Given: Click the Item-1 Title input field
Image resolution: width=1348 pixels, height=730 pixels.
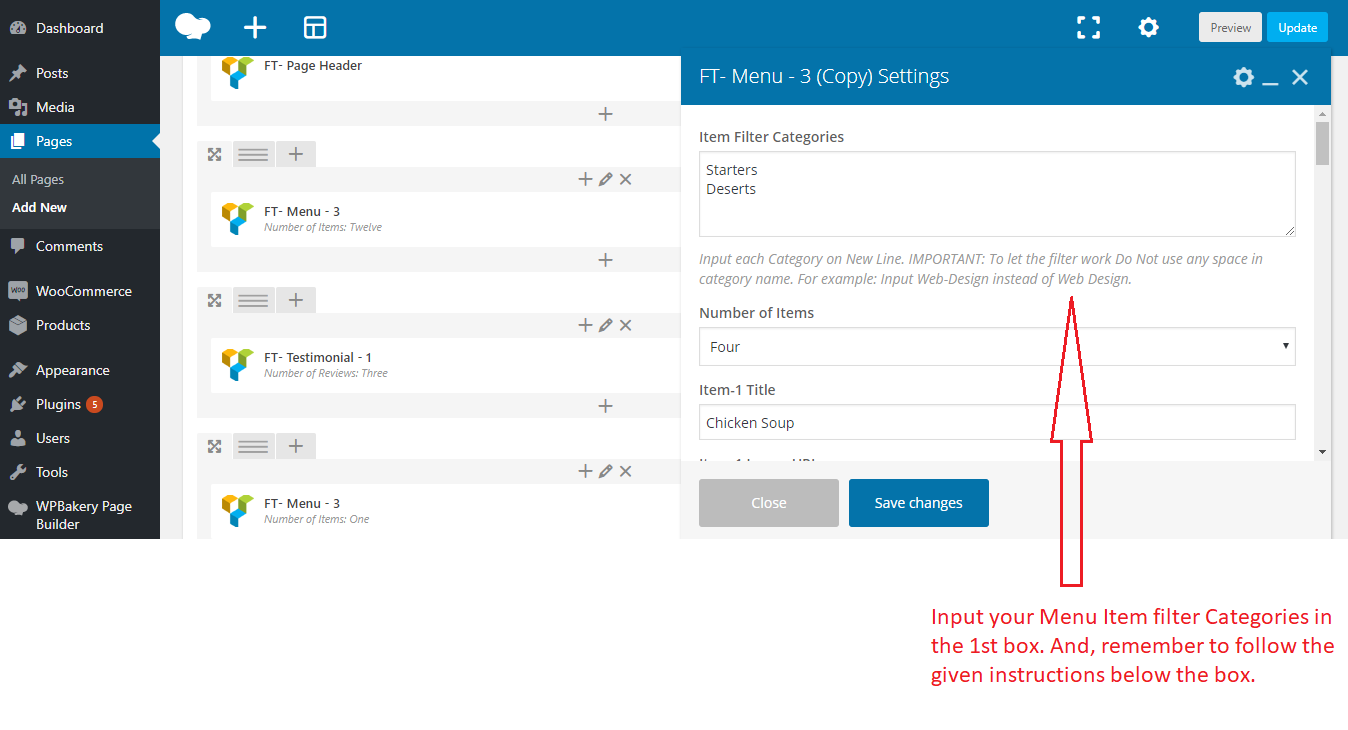Looking at the screenshot, I should (996, 423).
